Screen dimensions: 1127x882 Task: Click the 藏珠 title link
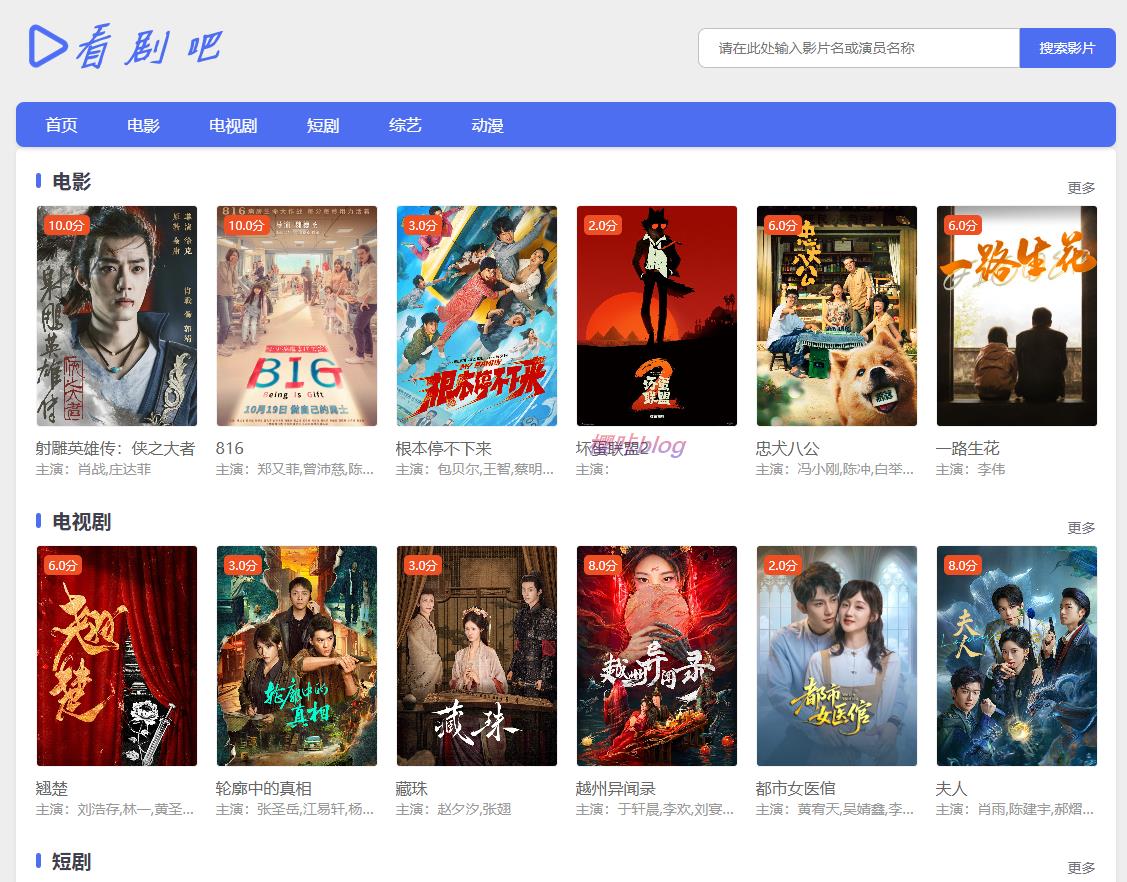pos(412,789)
